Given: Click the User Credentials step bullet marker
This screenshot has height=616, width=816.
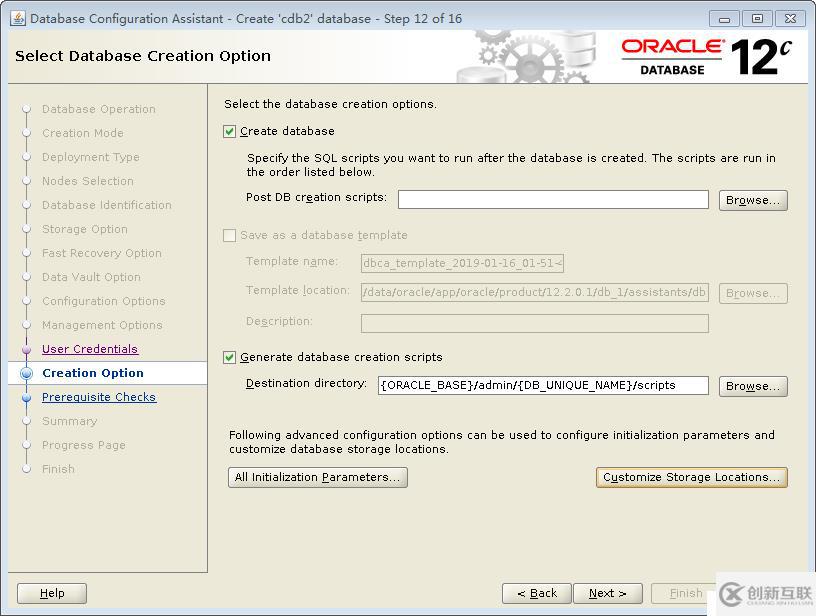Looking at the screenshot, I should click(27, 350).
